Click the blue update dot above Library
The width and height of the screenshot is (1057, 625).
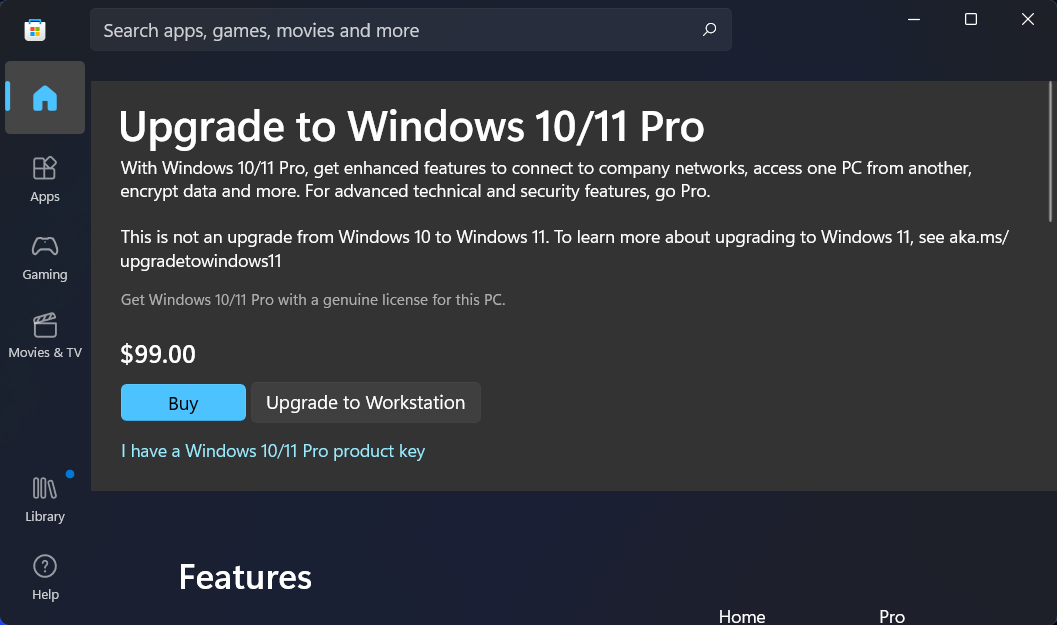pos(69,474)
